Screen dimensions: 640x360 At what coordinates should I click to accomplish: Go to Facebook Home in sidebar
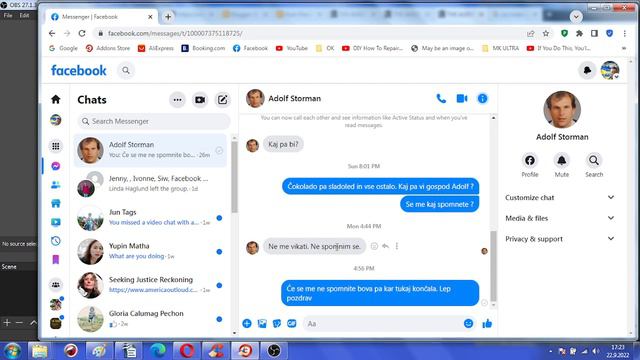coord(56,99)
